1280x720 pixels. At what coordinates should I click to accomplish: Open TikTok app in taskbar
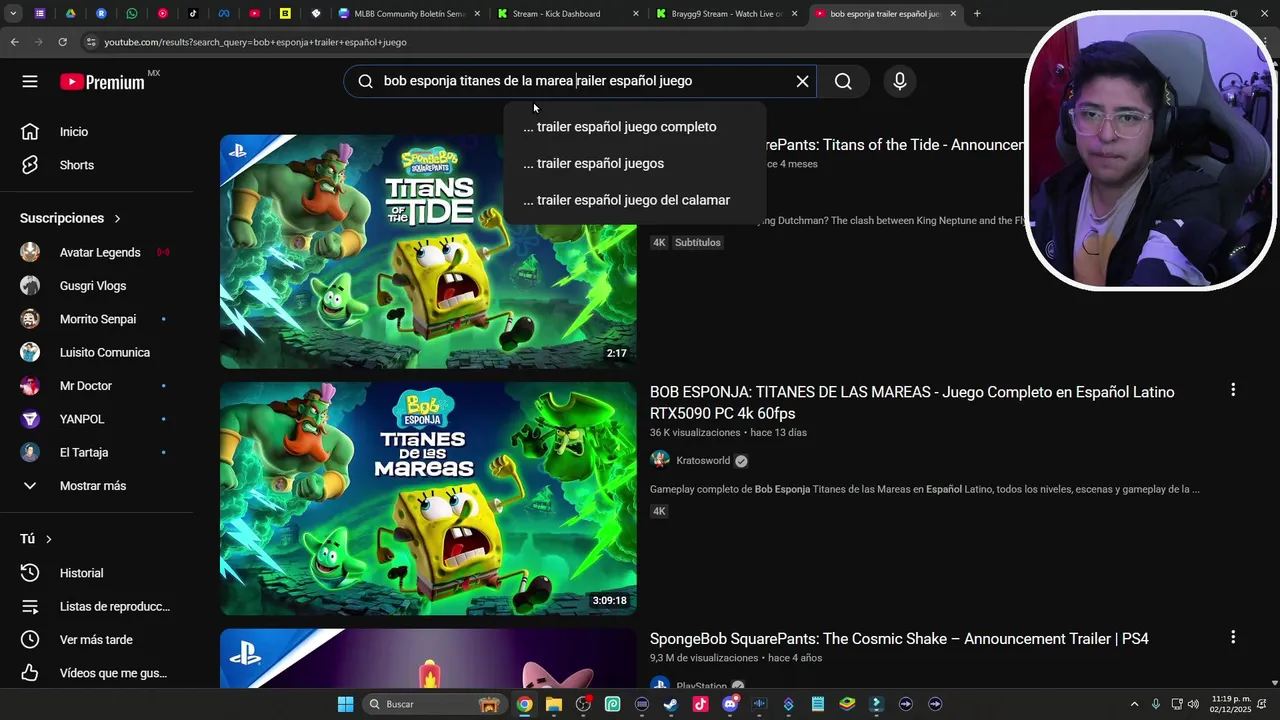(x=700, y=704)
